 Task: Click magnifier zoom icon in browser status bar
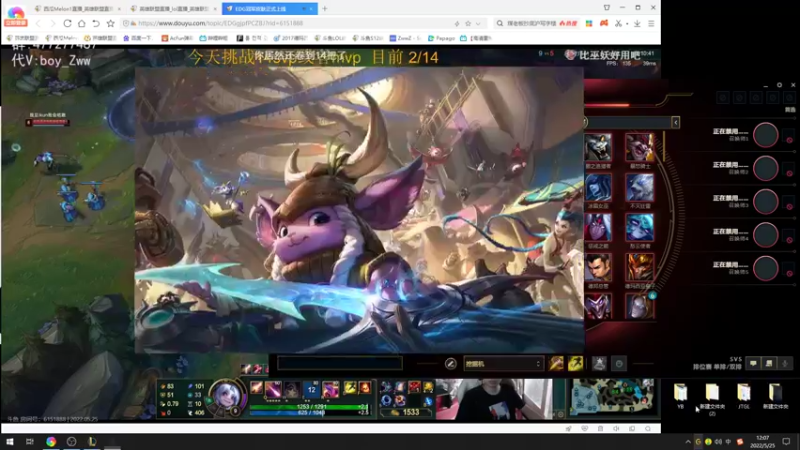coord(647,429)
